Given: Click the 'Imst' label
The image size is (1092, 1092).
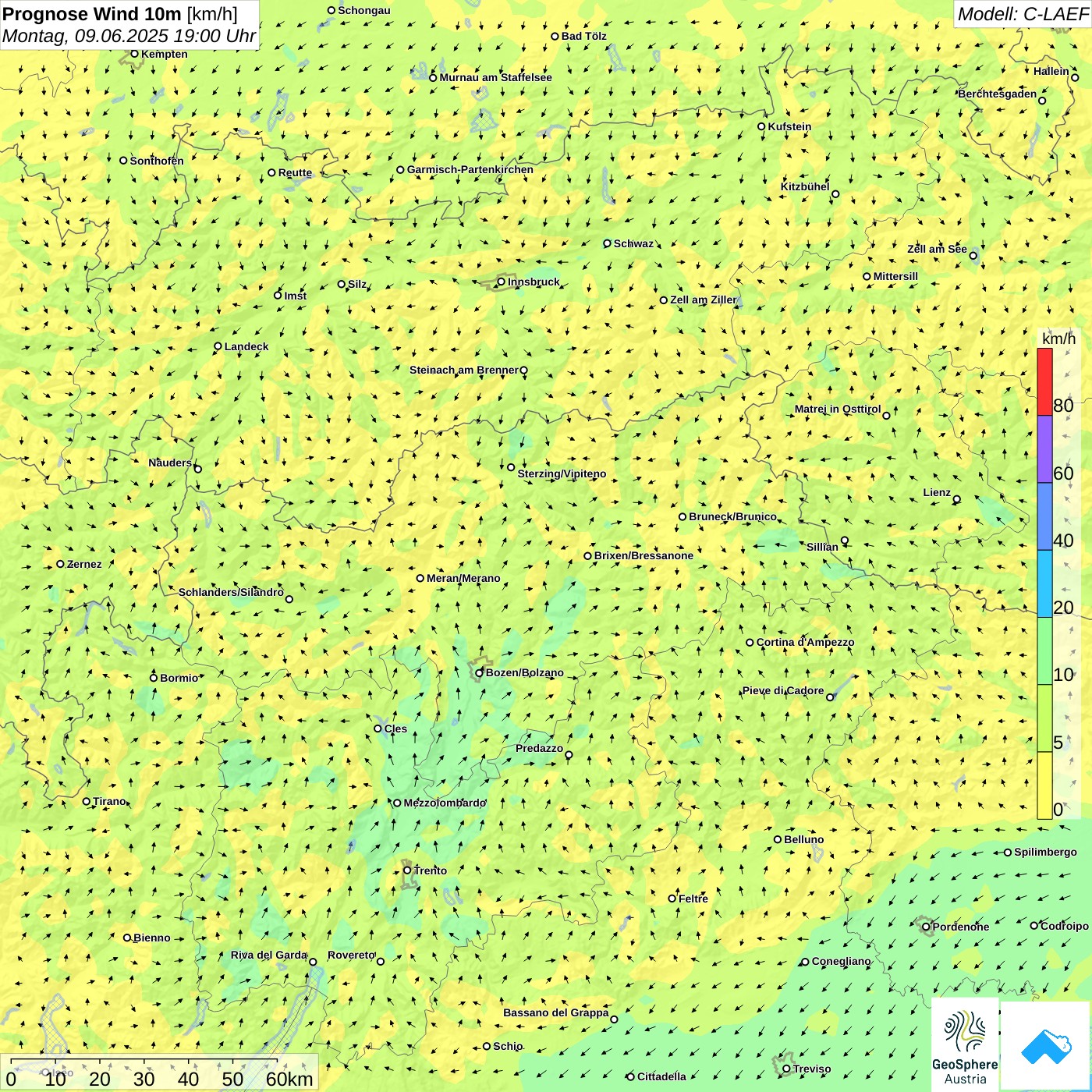Looking at the screenshot, I should click(296, 296).
